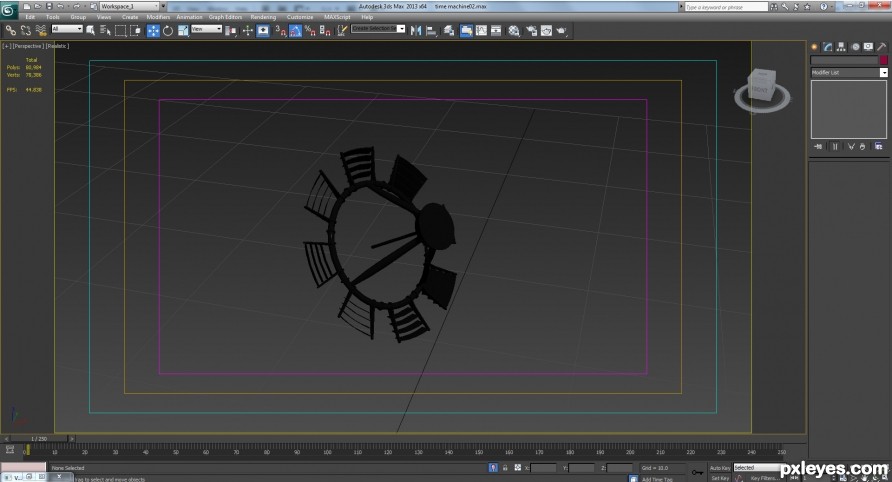The height and width of the screenshot is (482, 892).
Task: Open the Help menu
Action: coord(367,17)
